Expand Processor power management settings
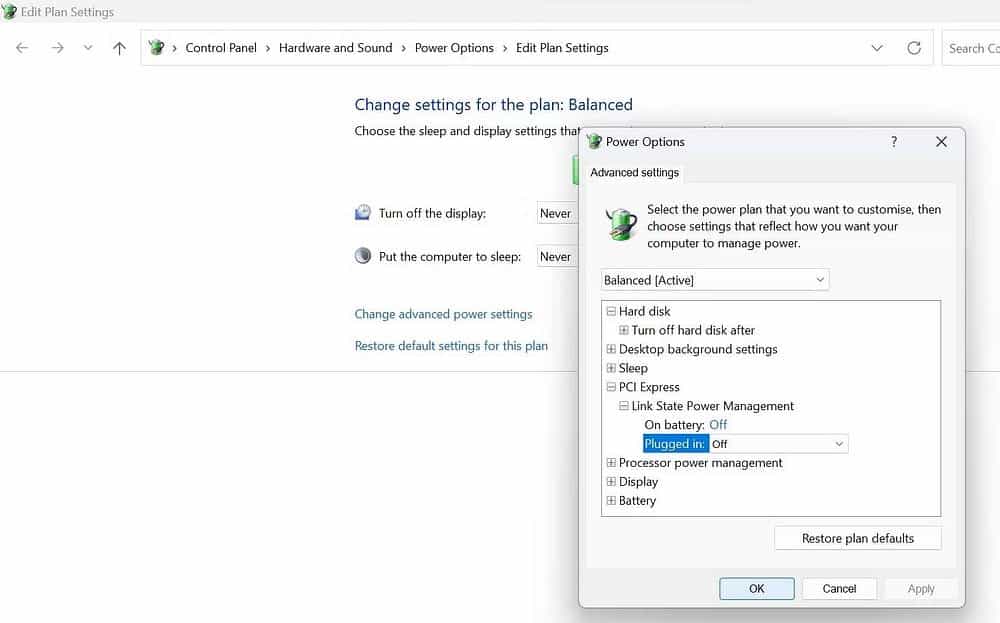Viewport: 1000px width, 623px height. click(x=611, y=462)
